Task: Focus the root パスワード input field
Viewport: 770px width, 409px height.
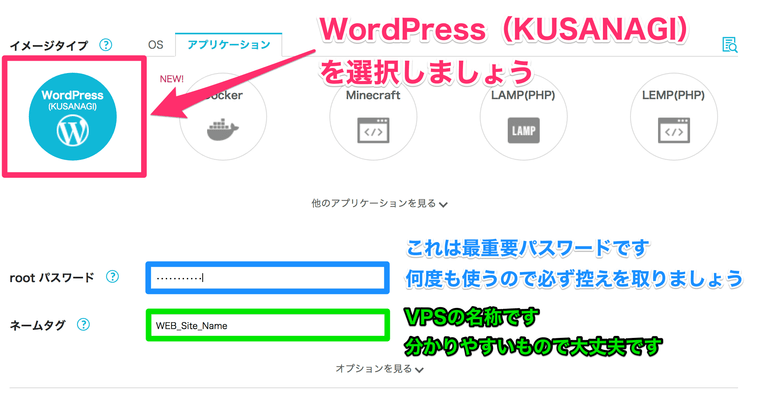Action: click(x=268, y=278)
